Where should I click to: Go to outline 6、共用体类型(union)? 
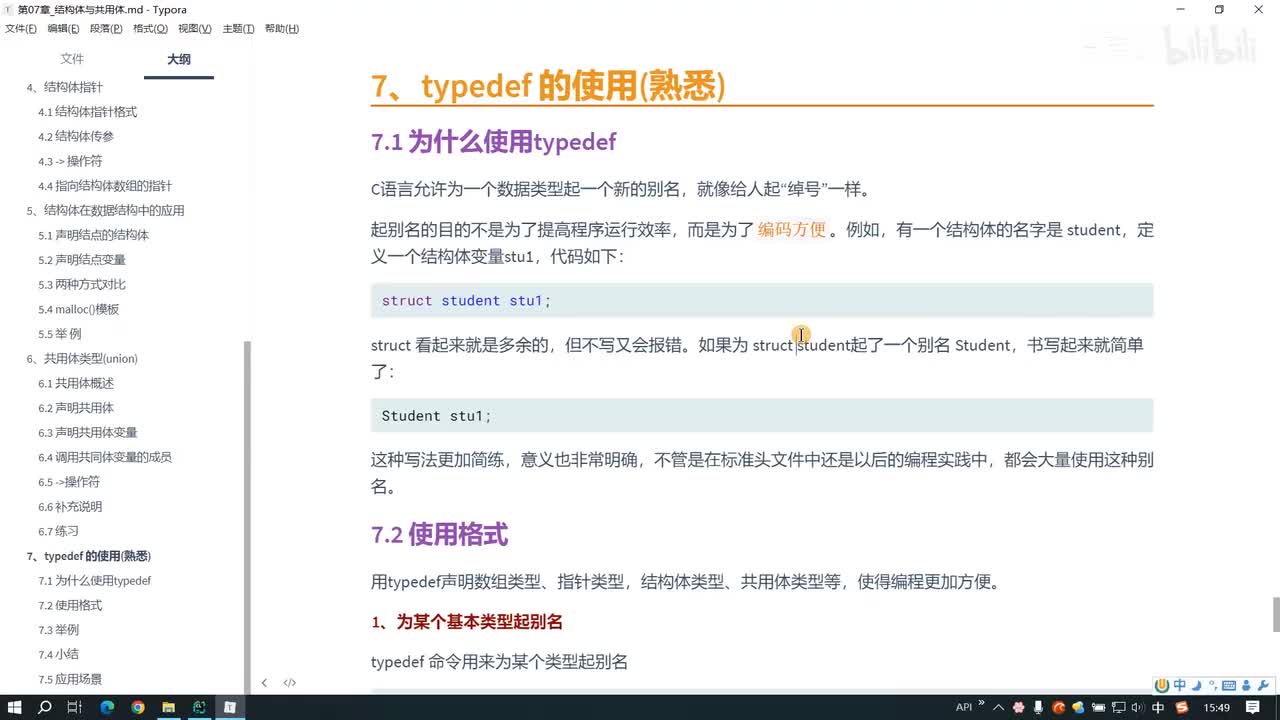[82, 358]
